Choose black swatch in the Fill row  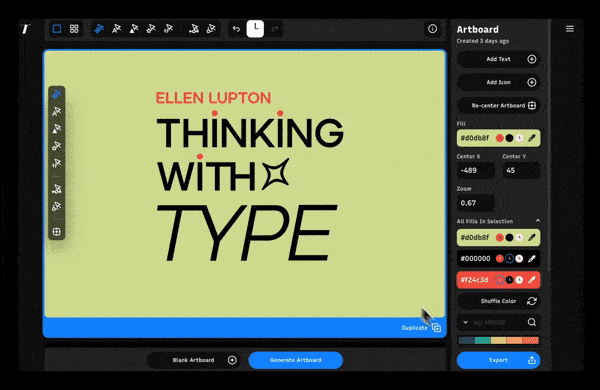pos(509,138)
